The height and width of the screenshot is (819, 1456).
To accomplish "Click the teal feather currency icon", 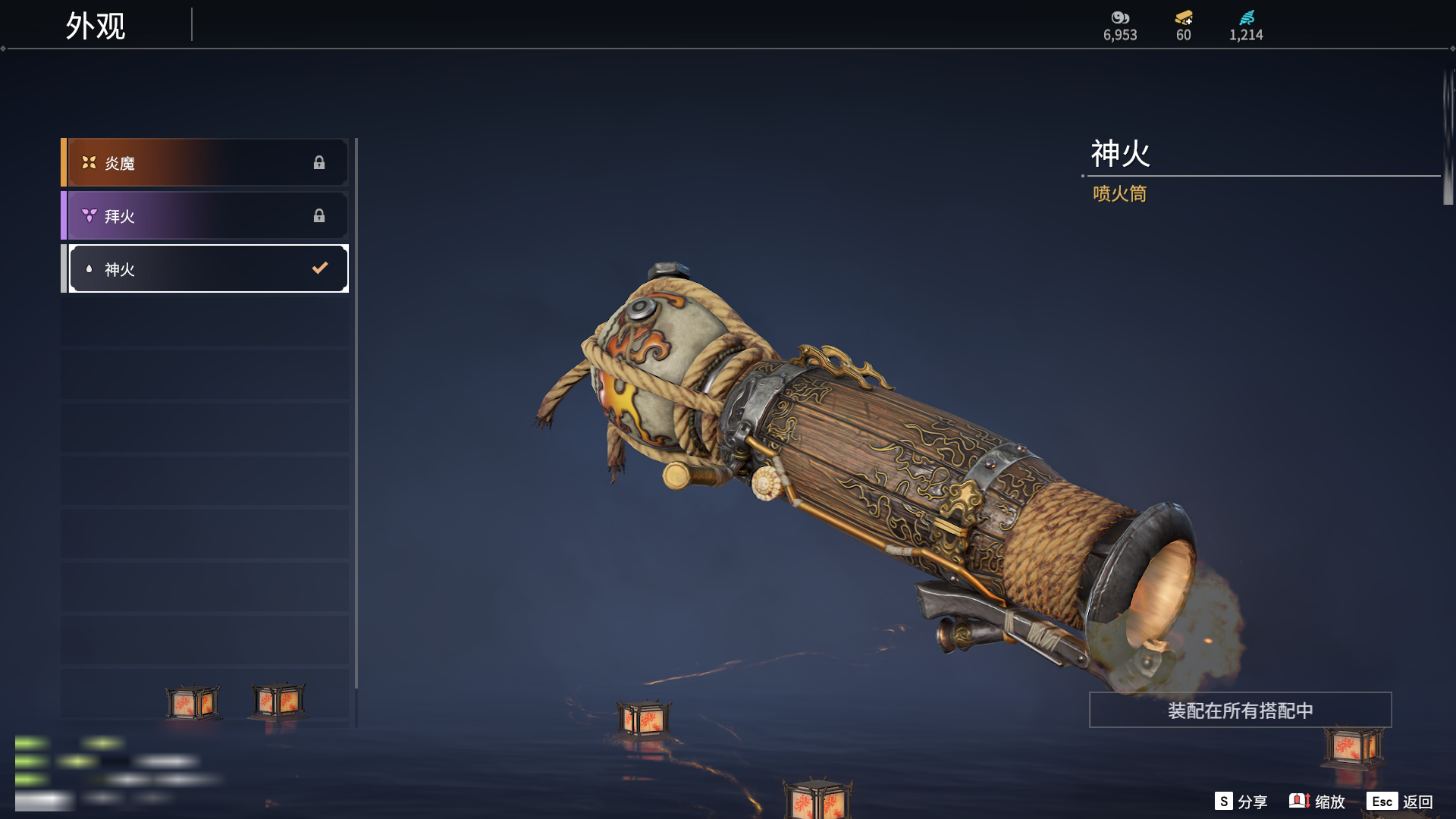I will [x=1247, y=17].
